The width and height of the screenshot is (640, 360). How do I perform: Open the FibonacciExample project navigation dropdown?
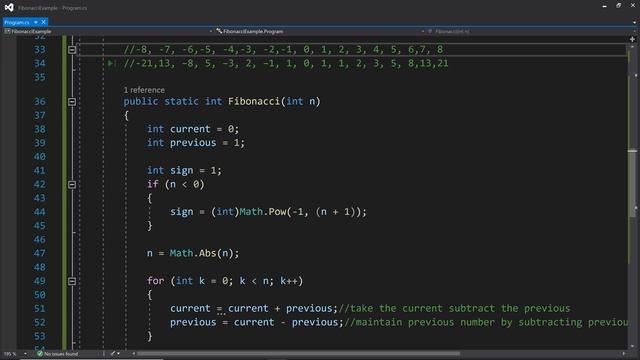(109, 31)
